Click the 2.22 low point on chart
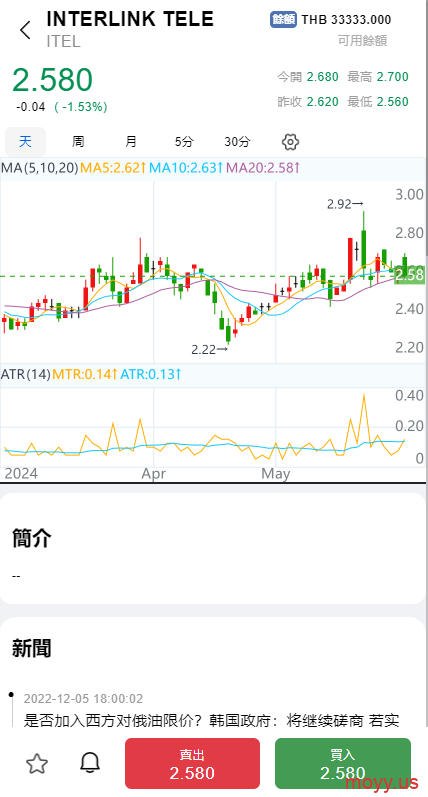The width and height of the screenshot is (428, 797). point(209,350)
